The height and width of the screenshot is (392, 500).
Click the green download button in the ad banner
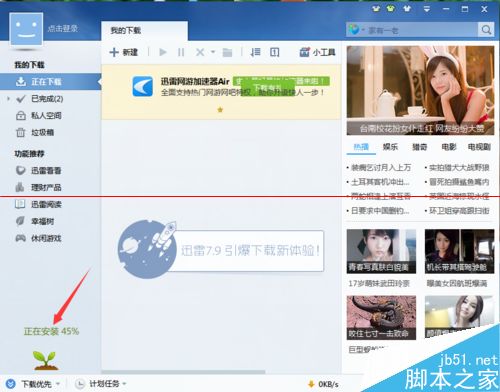[x=267, y=88]
